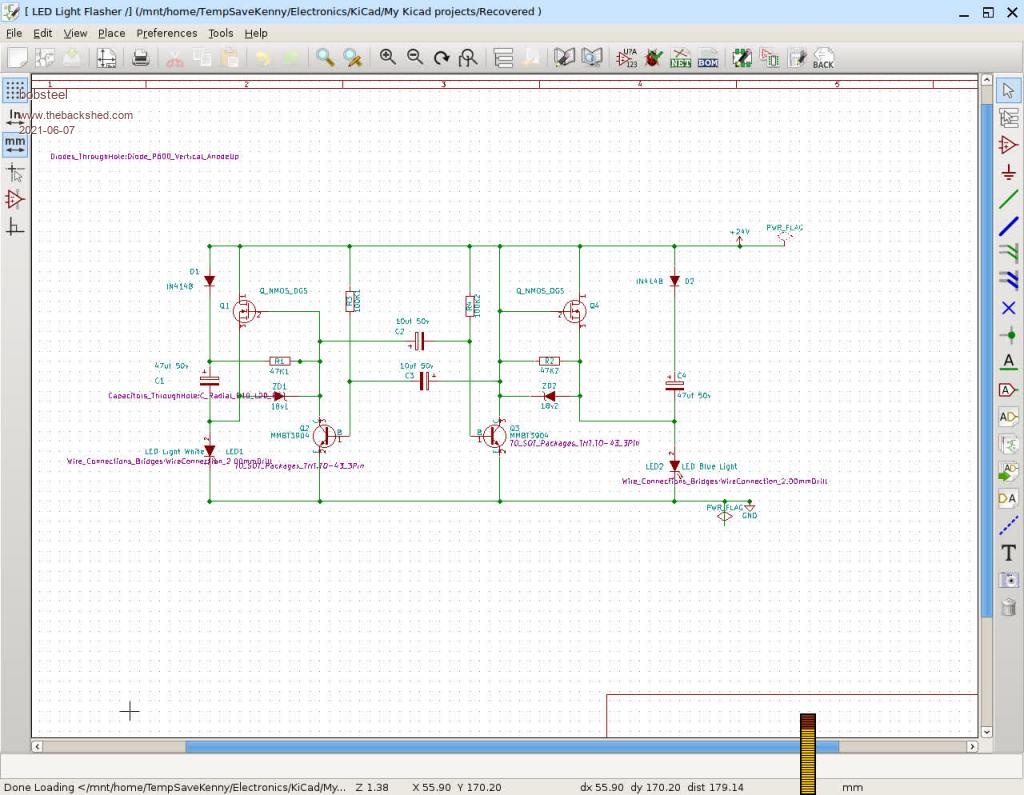Select the Place wire tool

1008,200
